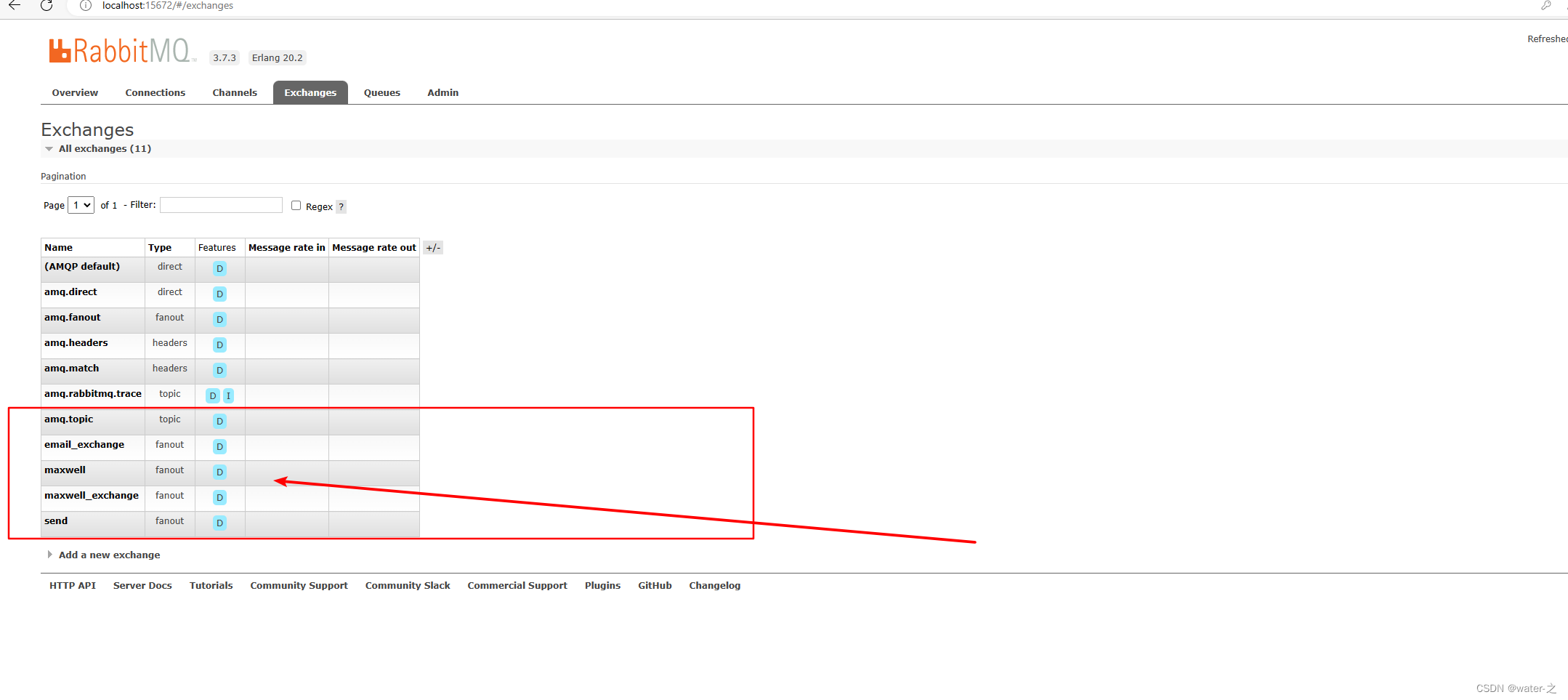Click the D durable badge for amq.direct
The width and height of the screenshot is (1568, 700).
coord(219,294)
